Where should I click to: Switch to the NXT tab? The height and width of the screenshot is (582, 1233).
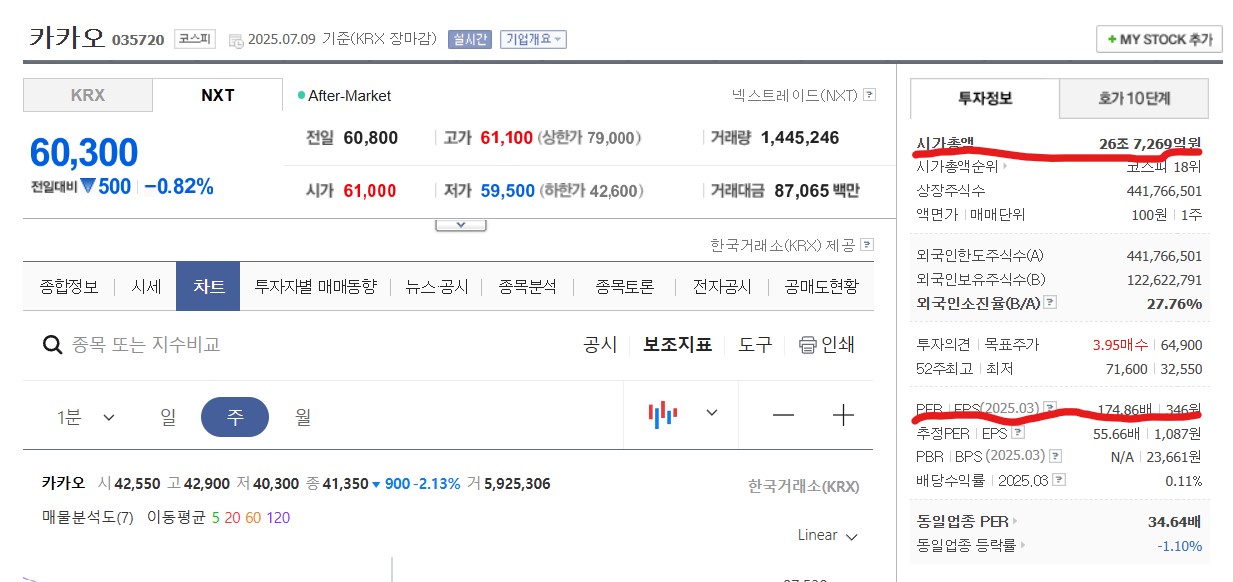coord(218,96)
